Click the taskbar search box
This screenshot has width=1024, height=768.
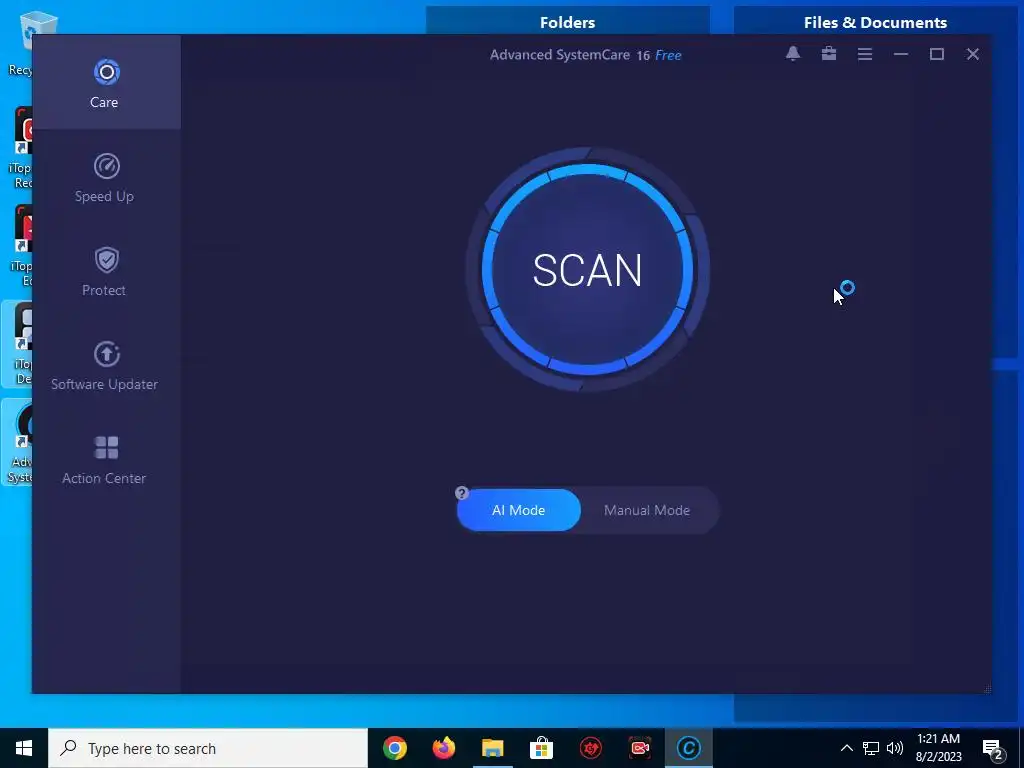point(208,748)
